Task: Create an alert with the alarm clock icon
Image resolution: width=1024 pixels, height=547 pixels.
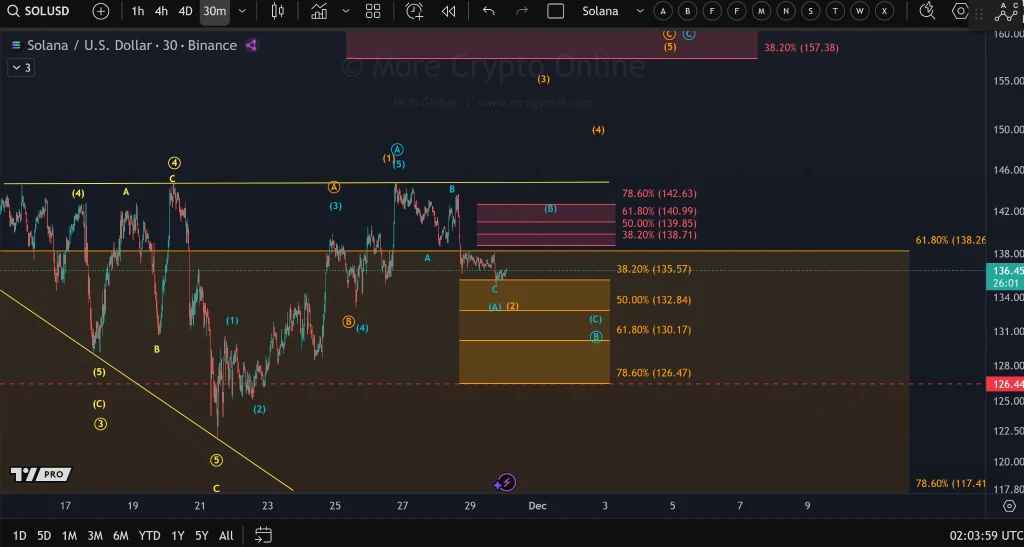Action: tap(414, 11)
